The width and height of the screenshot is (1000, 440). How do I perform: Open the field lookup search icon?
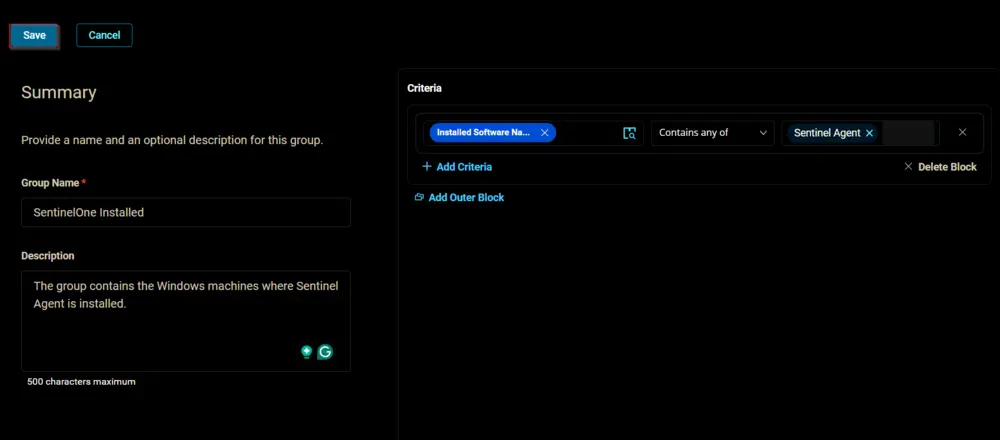[x=629, y=133]
